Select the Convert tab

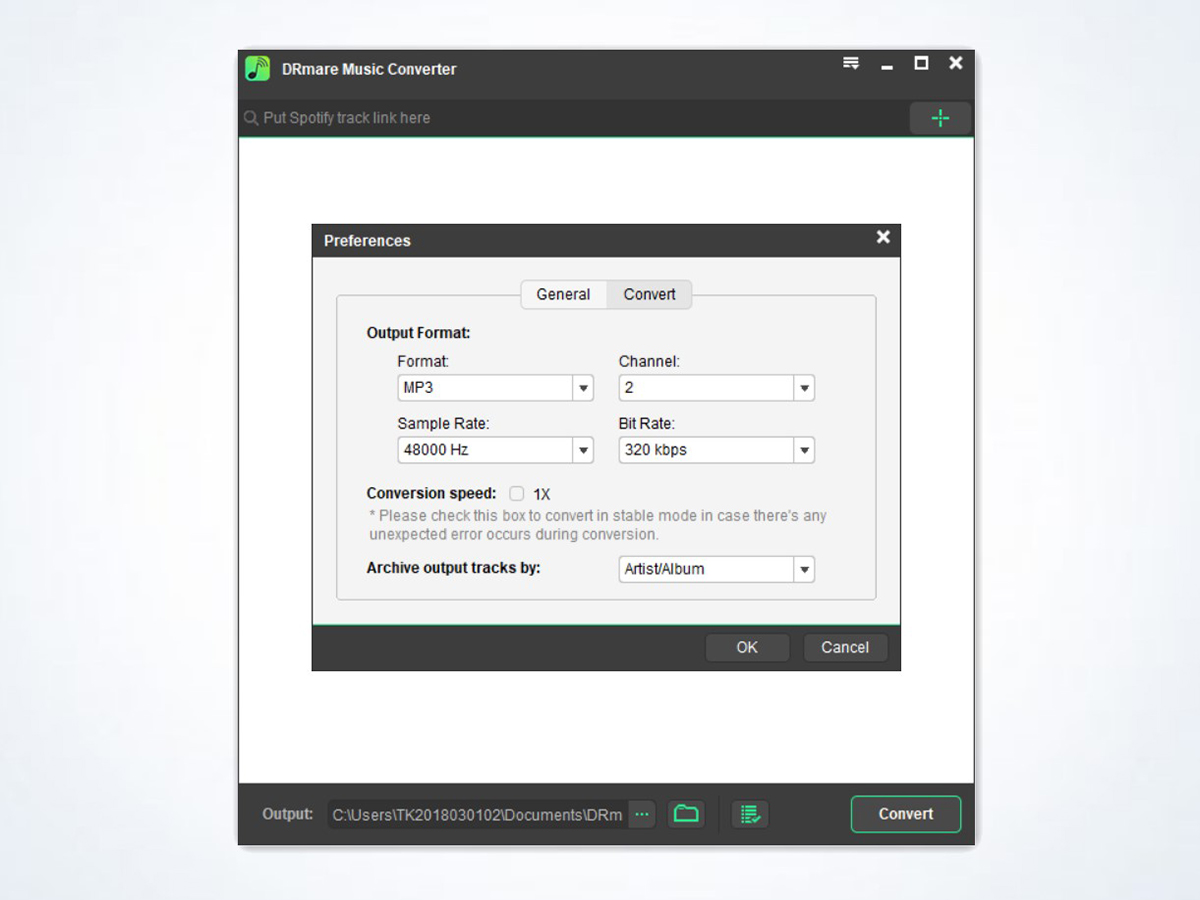(x=650, y=294)
